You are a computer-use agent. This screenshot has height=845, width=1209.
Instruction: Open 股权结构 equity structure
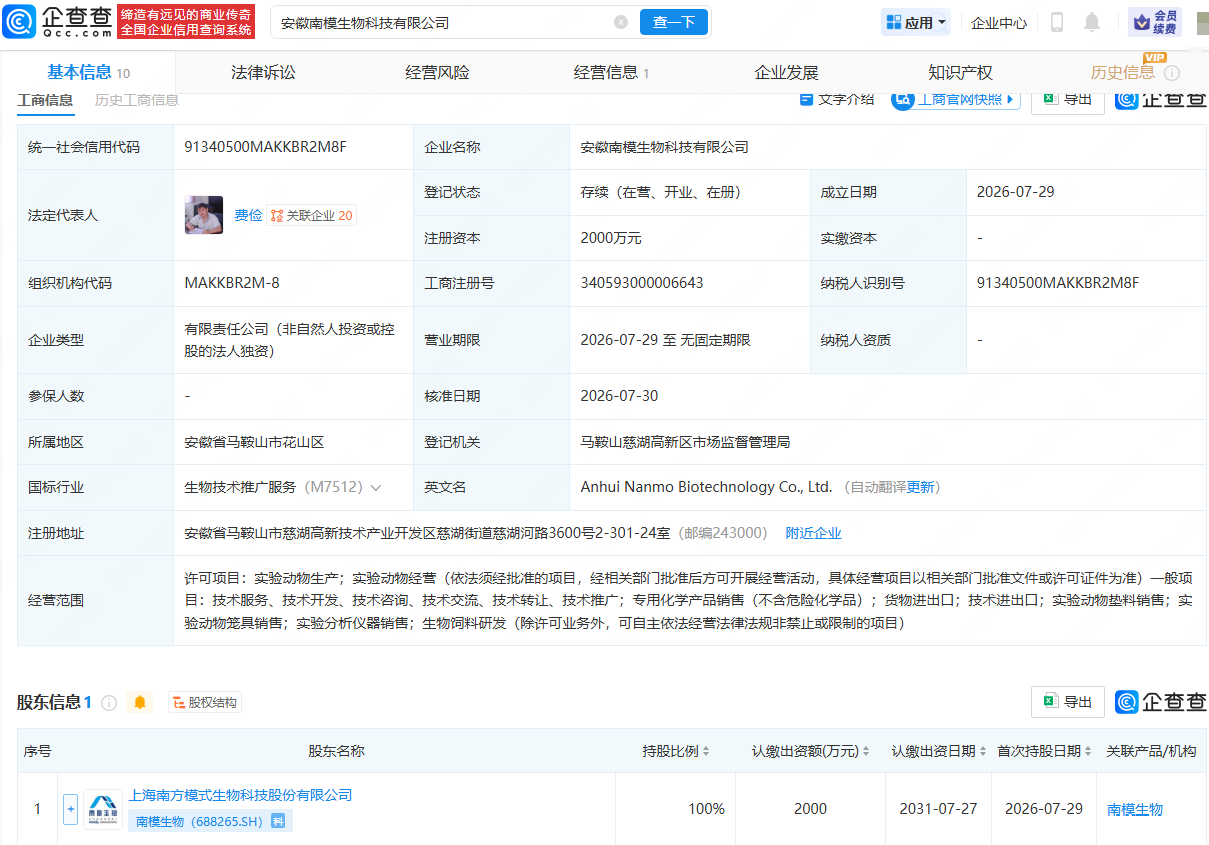tap(205, 703)
